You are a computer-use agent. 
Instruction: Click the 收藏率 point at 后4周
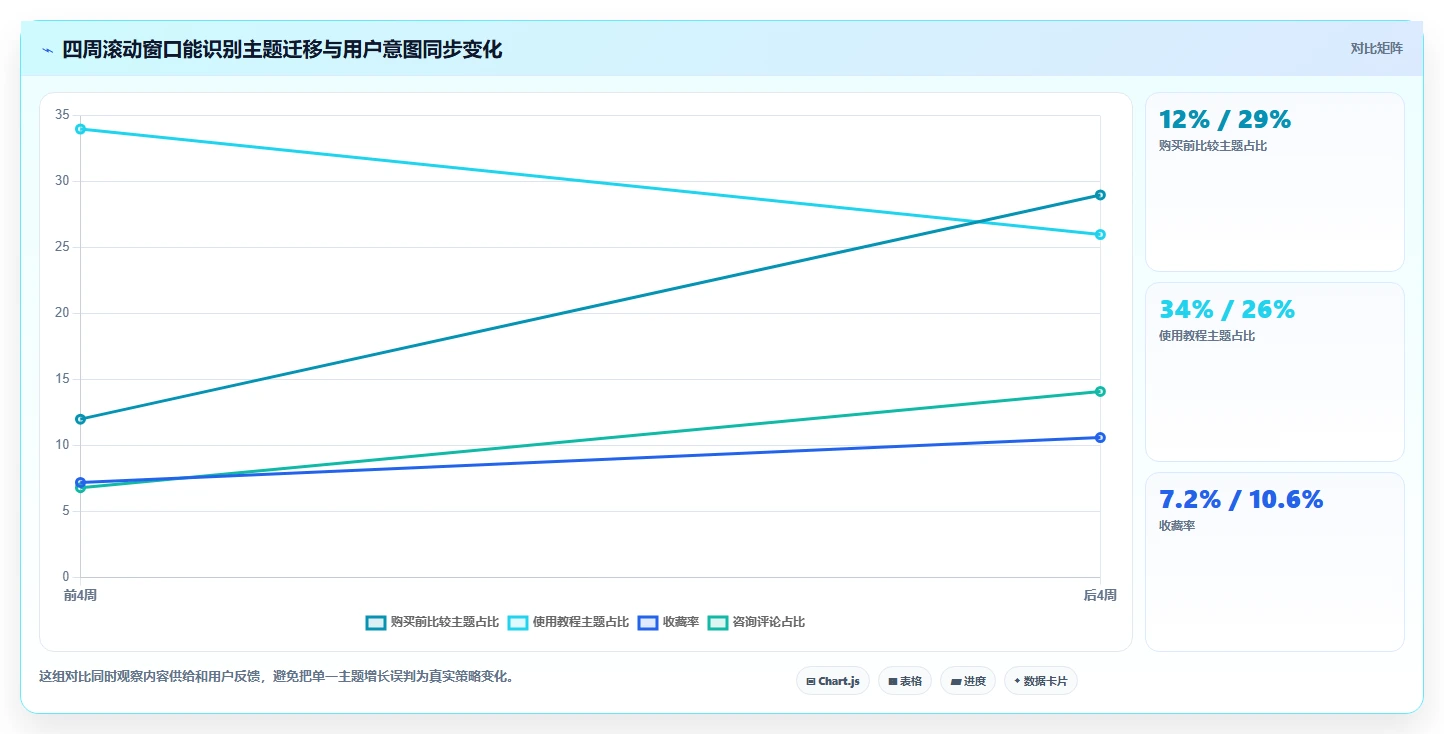point(1100,437)
